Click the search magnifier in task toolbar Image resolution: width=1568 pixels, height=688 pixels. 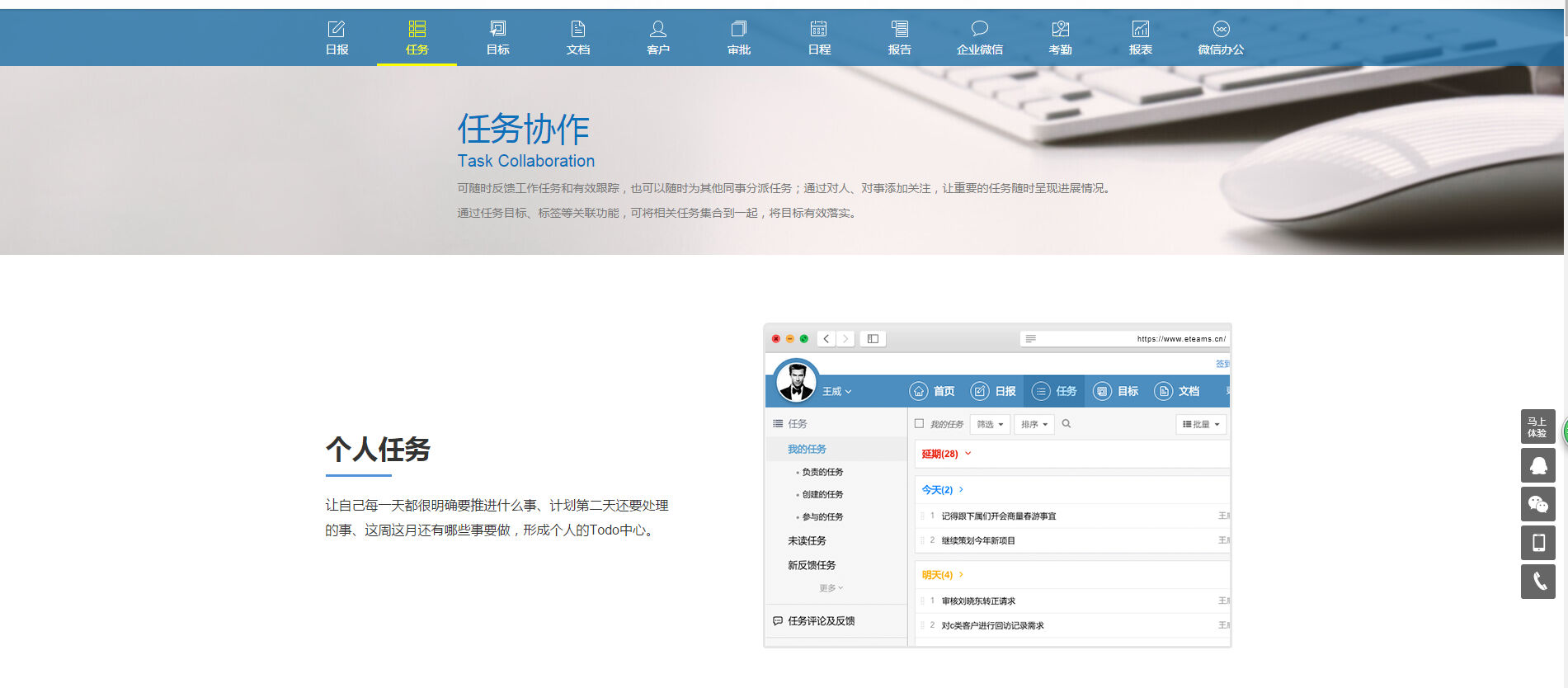click(x=1067, y=424)
